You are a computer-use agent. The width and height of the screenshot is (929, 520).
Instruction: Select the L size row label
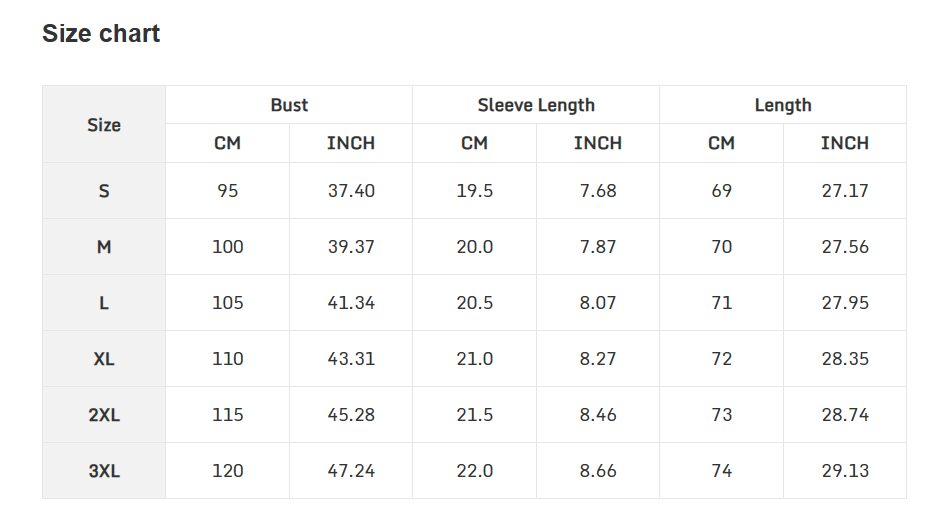(104, 303)
